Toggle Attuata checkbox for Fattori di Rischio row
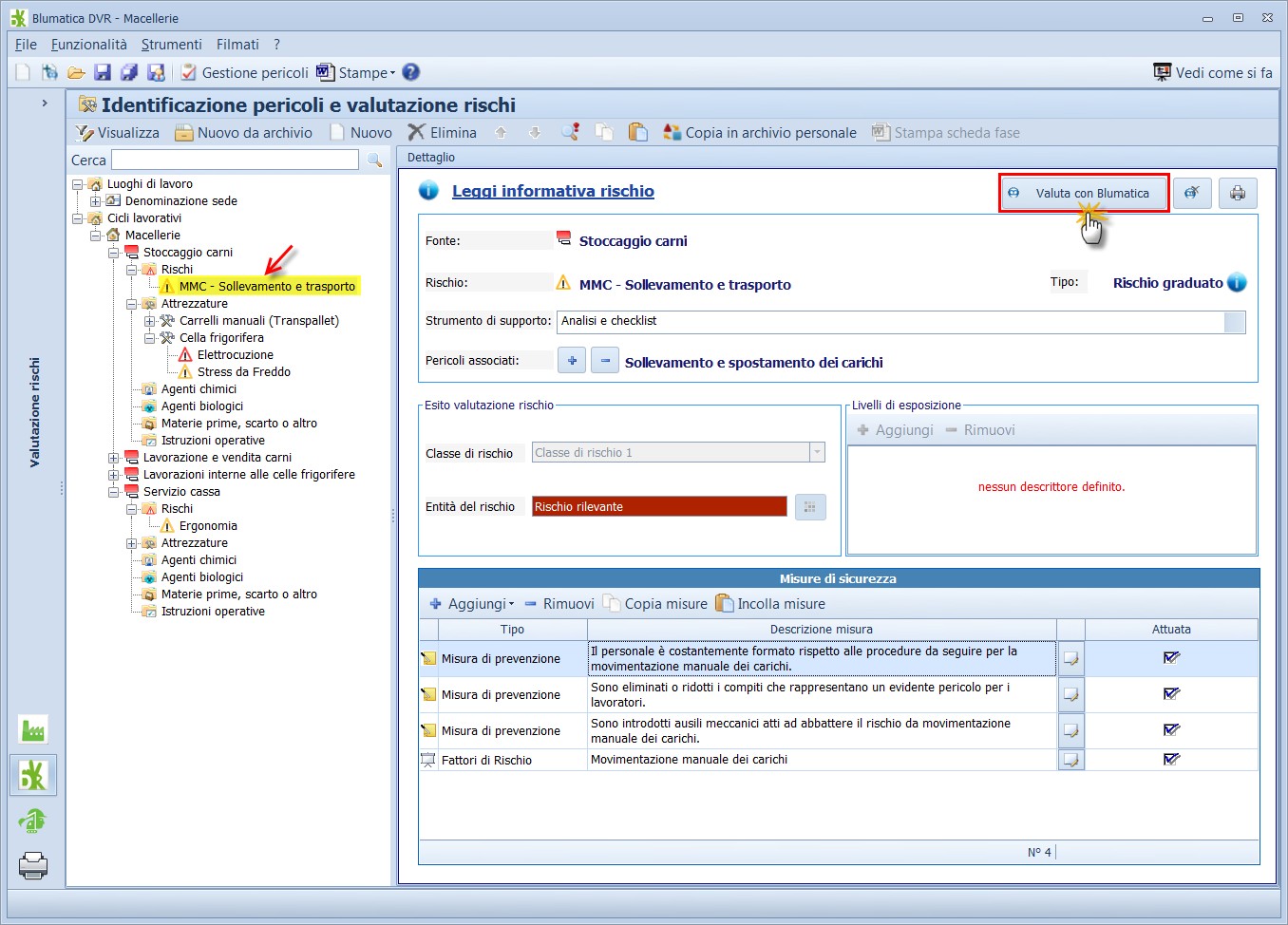The image size is (1288, 925). pos(1171,760)
